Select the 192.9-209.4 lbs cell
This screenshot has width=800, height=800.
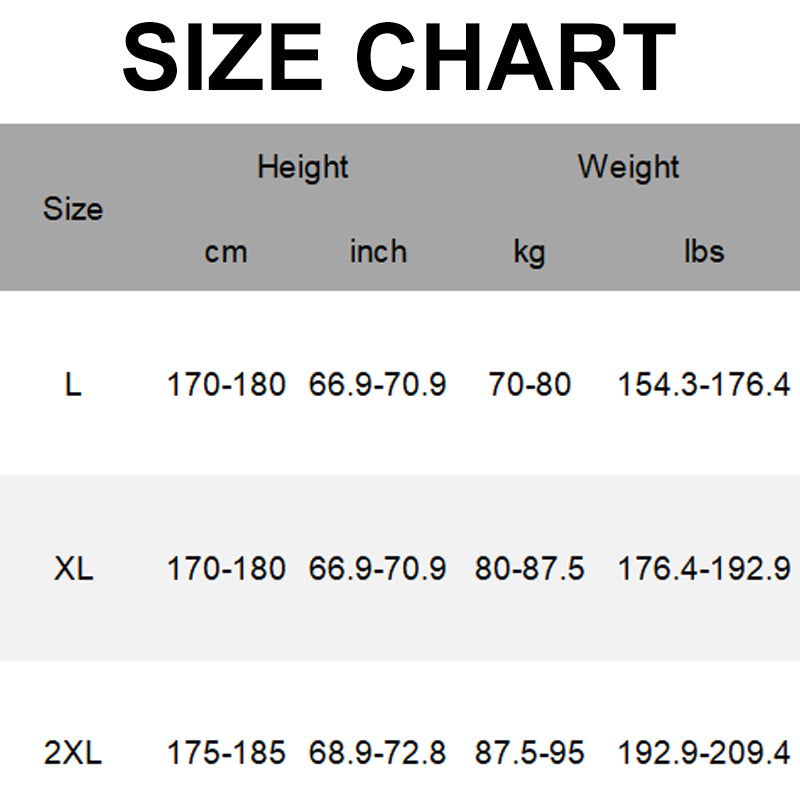pyautogui.click(x=704, y=753)
